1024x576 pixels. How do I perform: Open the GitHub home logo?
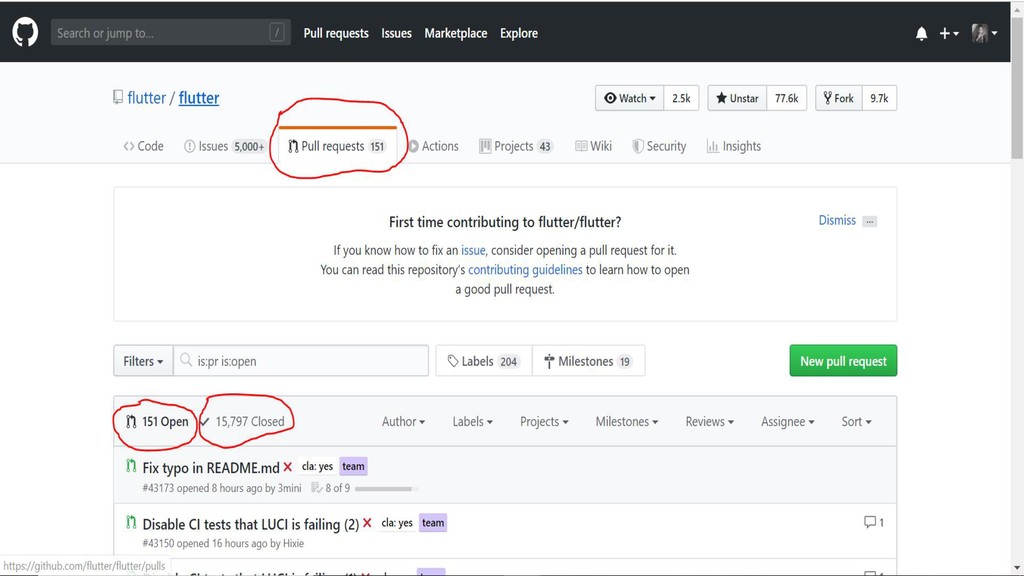(25, 33)
